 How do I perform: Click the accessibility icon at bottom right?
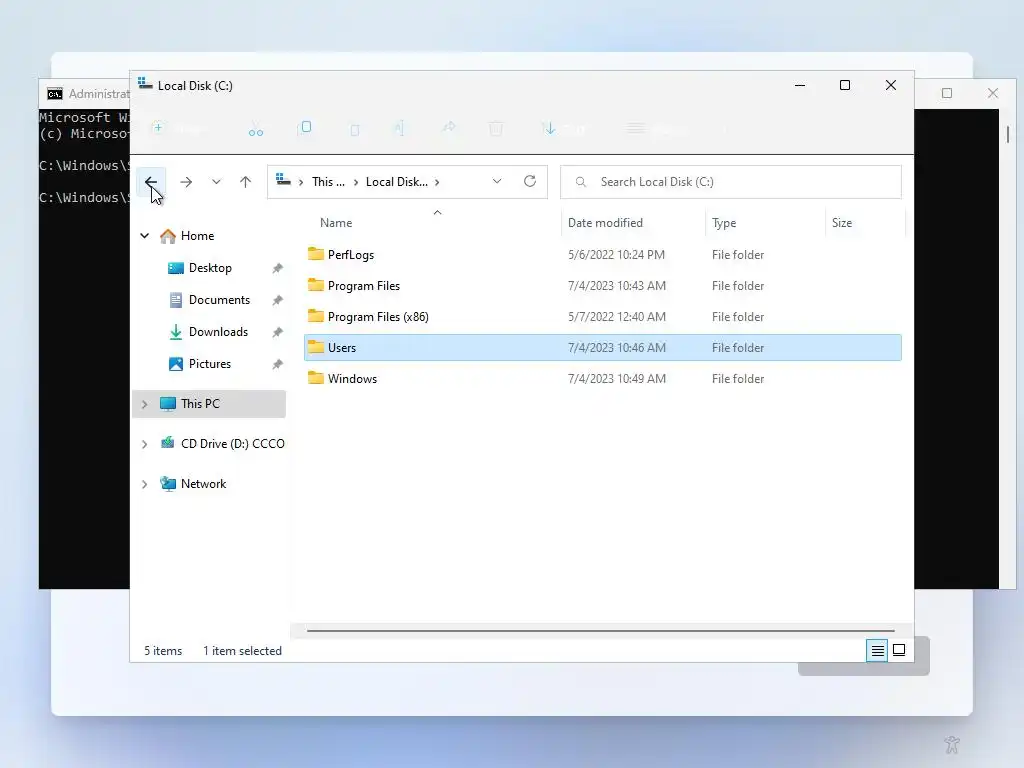click(x=952, y=744)
